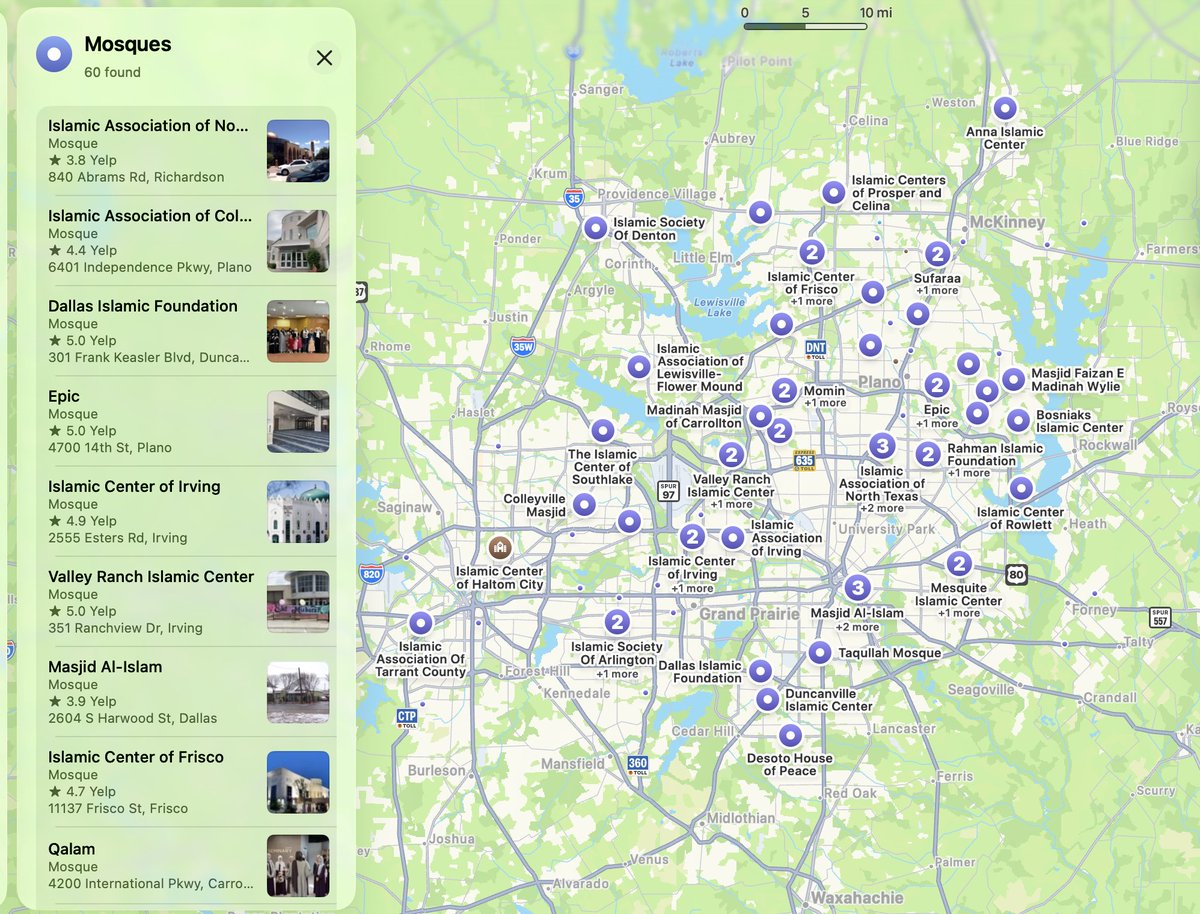Click the McKinney city label on map

pos(1007,222)
